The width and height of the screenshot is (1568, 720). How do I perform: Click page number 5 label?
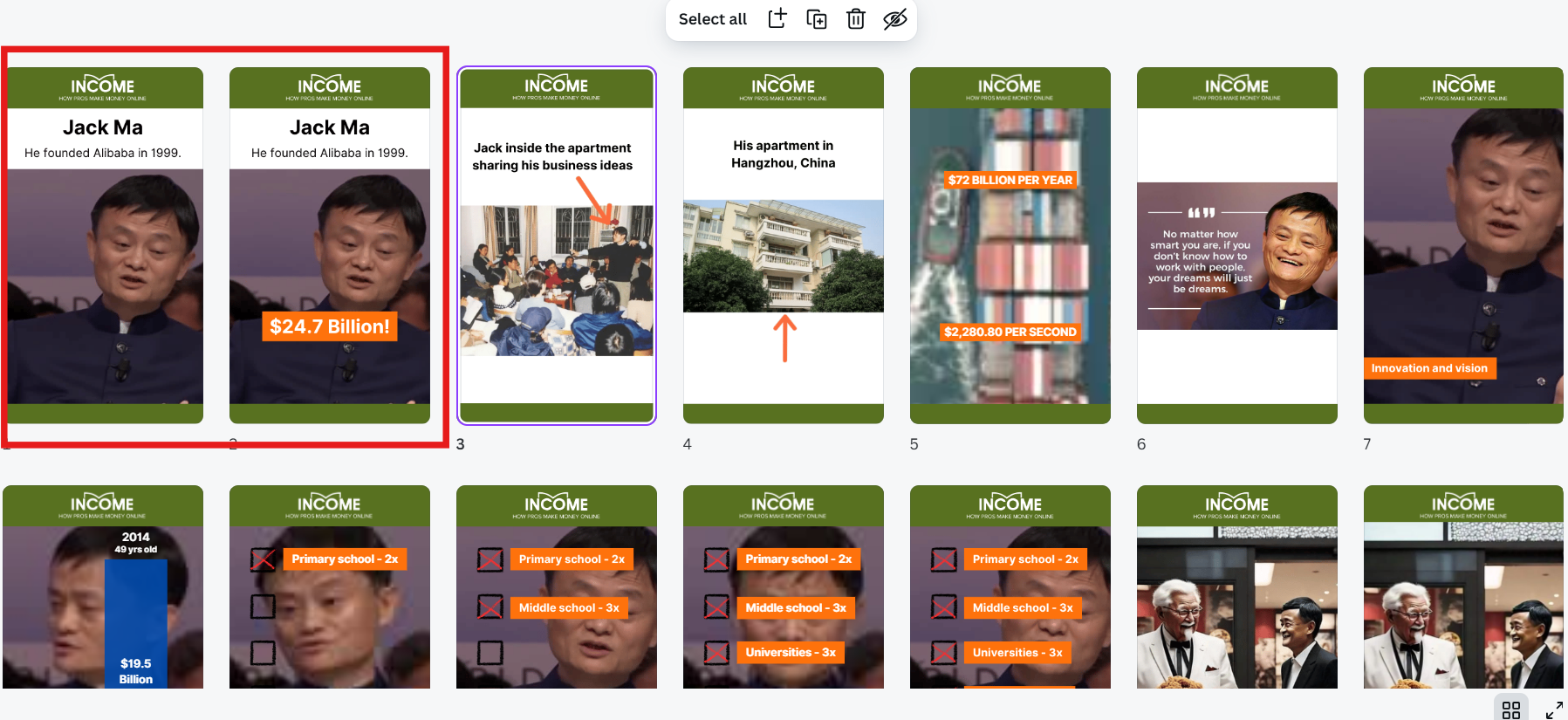coord(914,444)
